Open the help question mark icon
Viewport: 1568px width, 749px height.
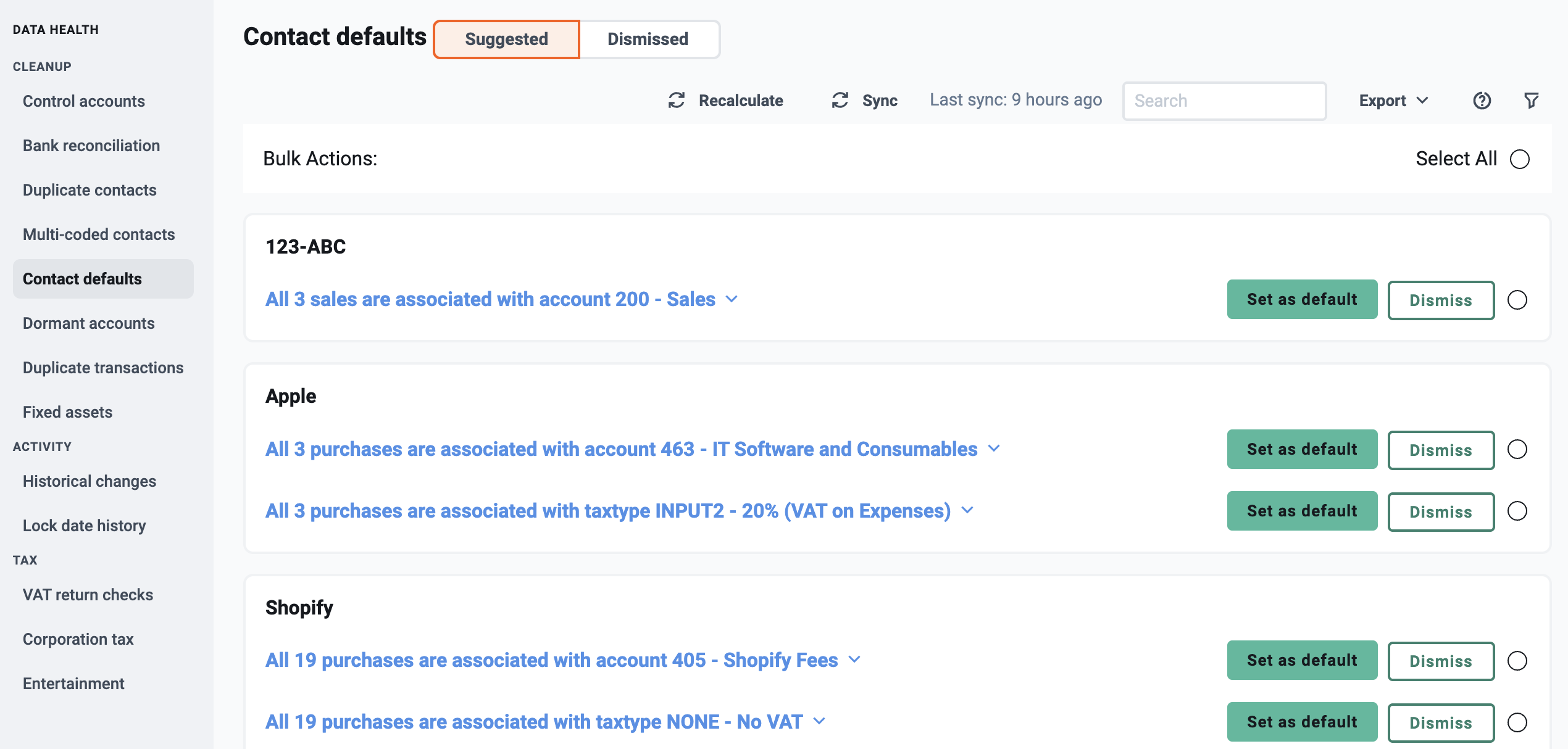click(1482, 101)
